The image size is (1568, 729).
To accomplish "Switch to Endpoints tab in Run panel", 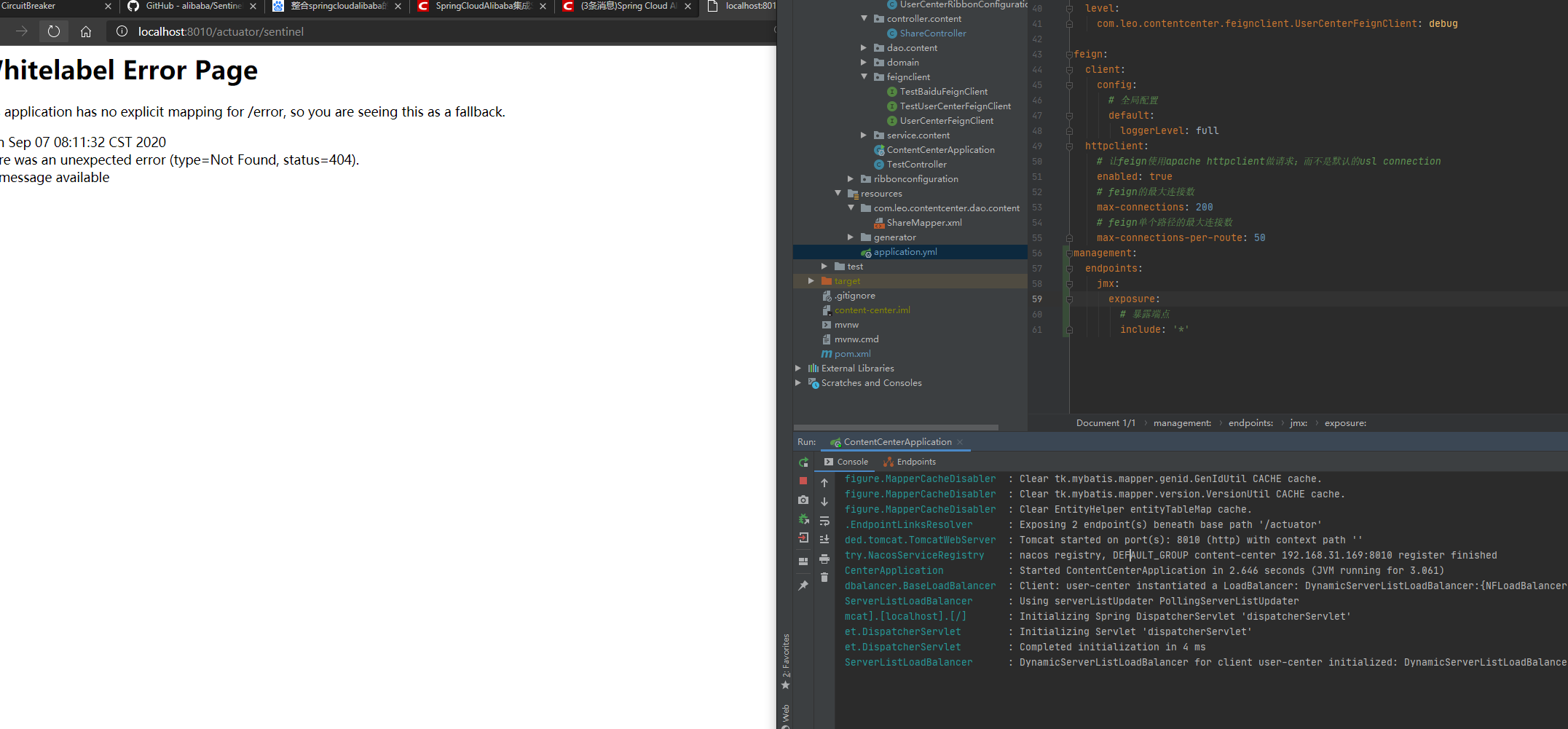I will click(x=910, y=462).
